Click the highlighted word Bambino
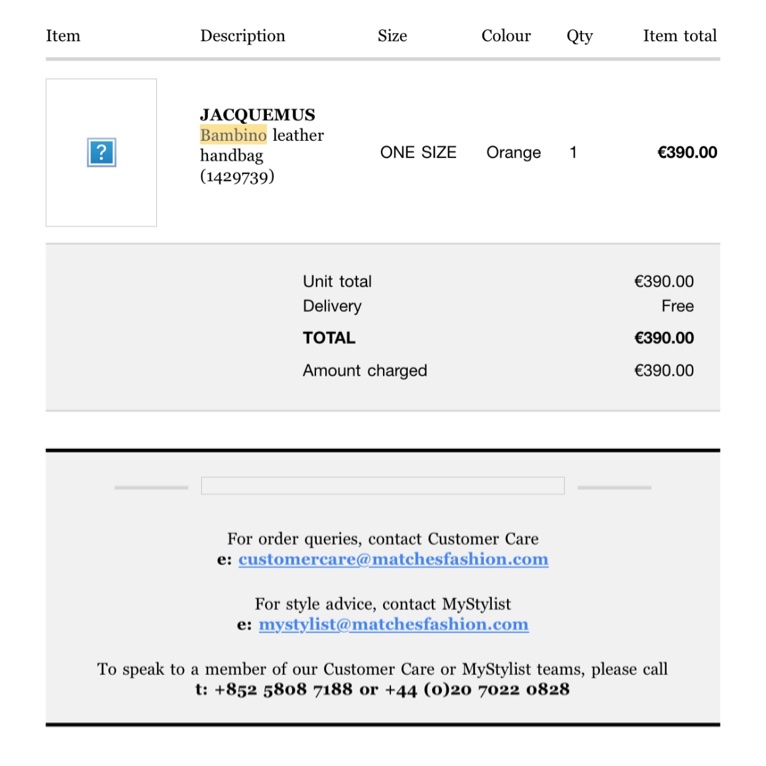The height and width of the screenshot is (766, 766). (x=233, y=135)
